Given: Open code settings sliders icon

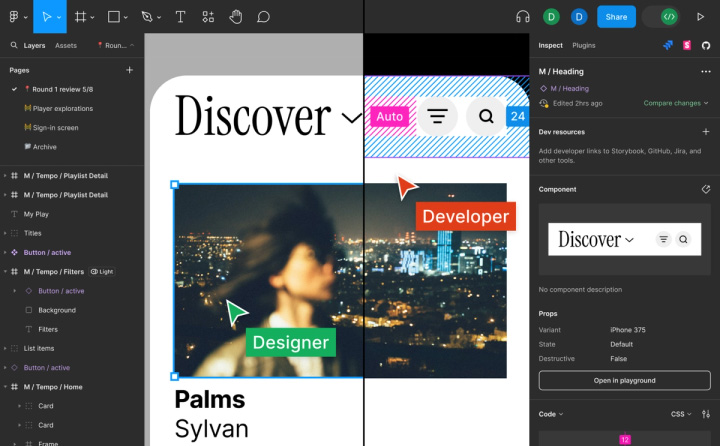Looking at the screenshot, I should [x=706, y=414].
